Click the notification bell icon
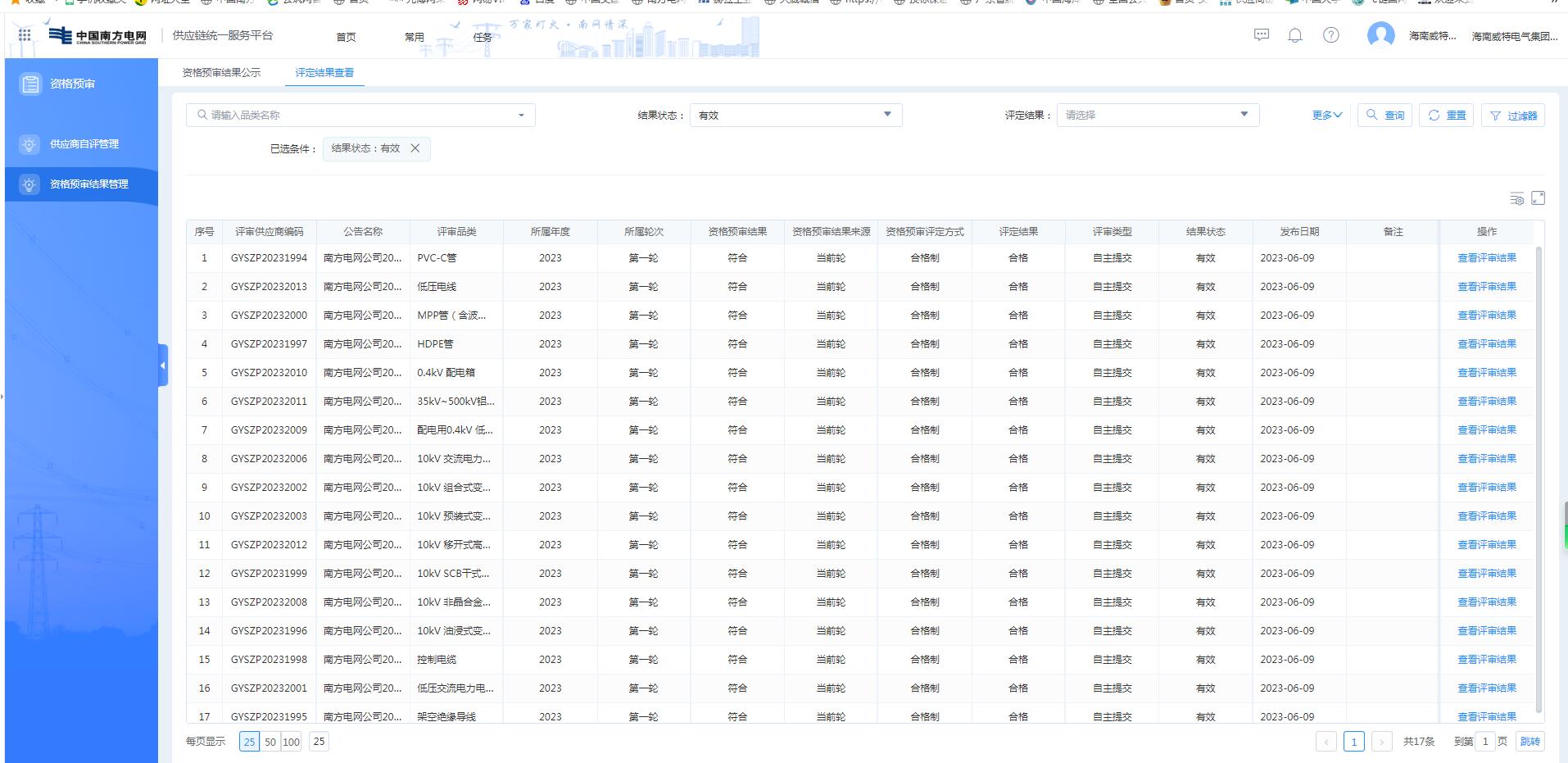Image resolution: width=1568 pixels, height=763 pixels. (1295, 35)
